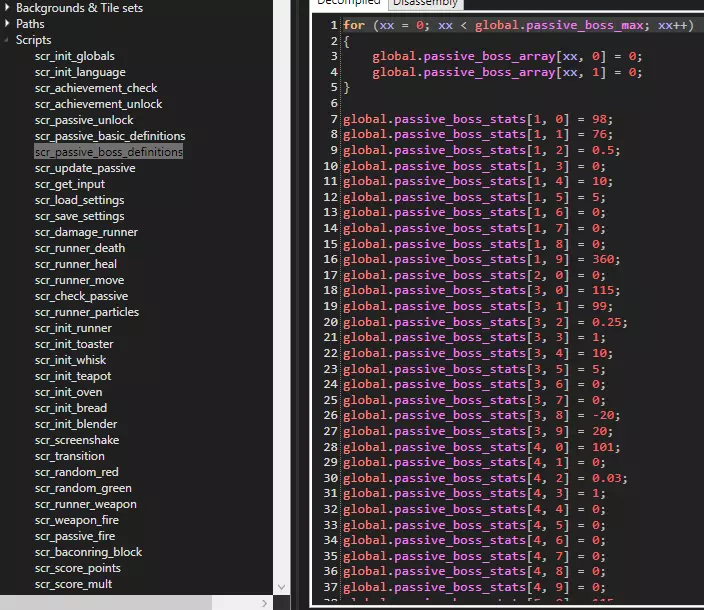Place cursor on line 26 value -20
The height and width of the screenshot is (610, 704).
tap(603, 415)
